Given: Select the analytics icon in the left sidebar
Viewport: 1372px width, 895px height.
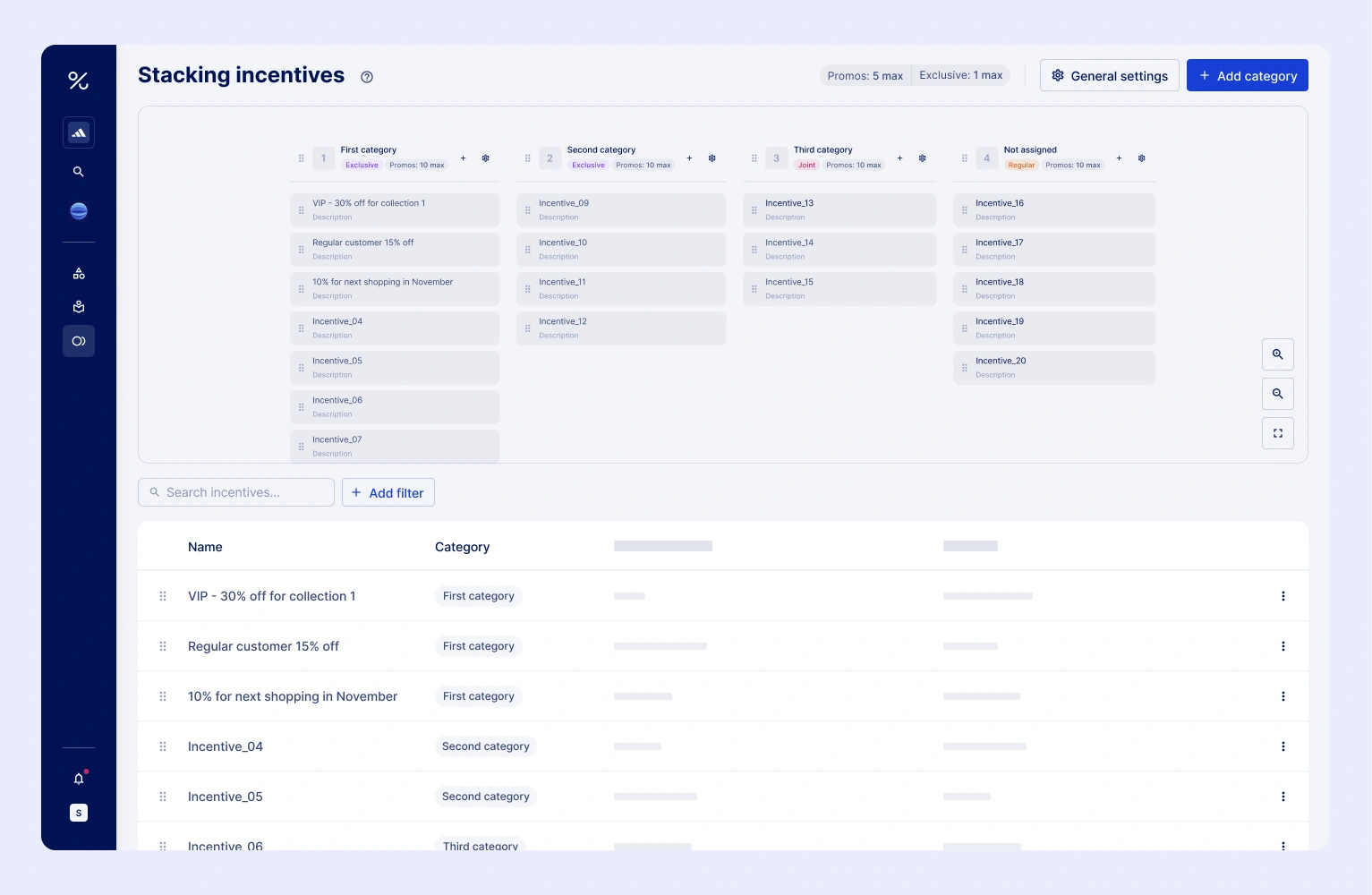Looking at the screenshot, I should point(79,132).
